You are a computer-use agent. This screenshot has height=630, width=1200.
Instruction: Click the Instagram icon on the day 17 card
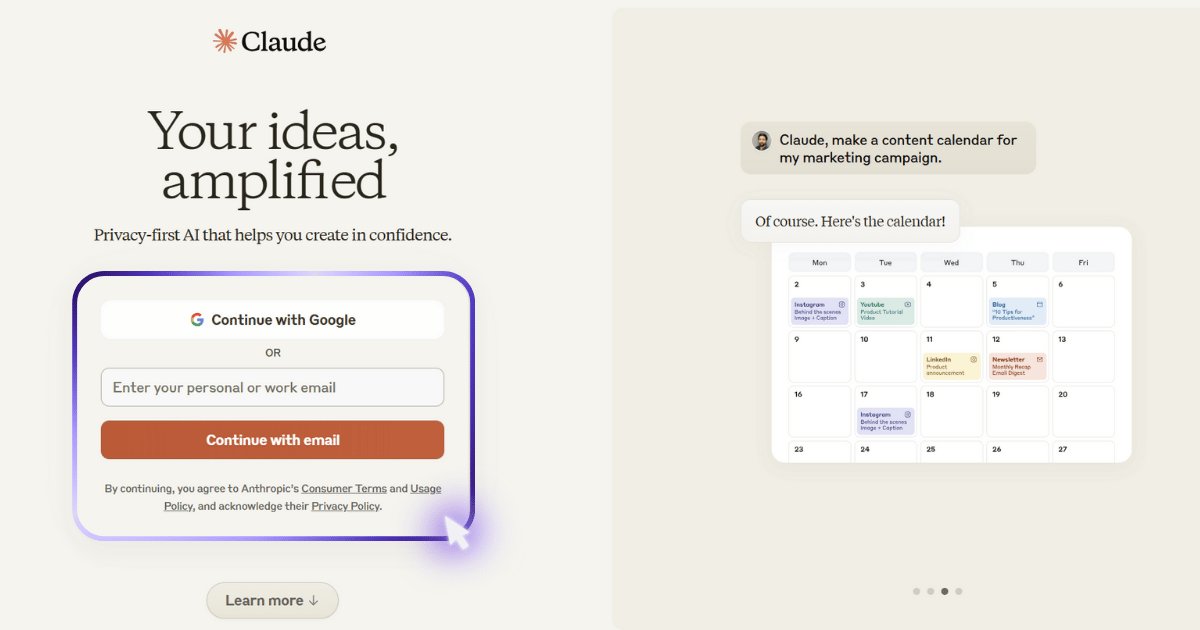coord(907,414)
